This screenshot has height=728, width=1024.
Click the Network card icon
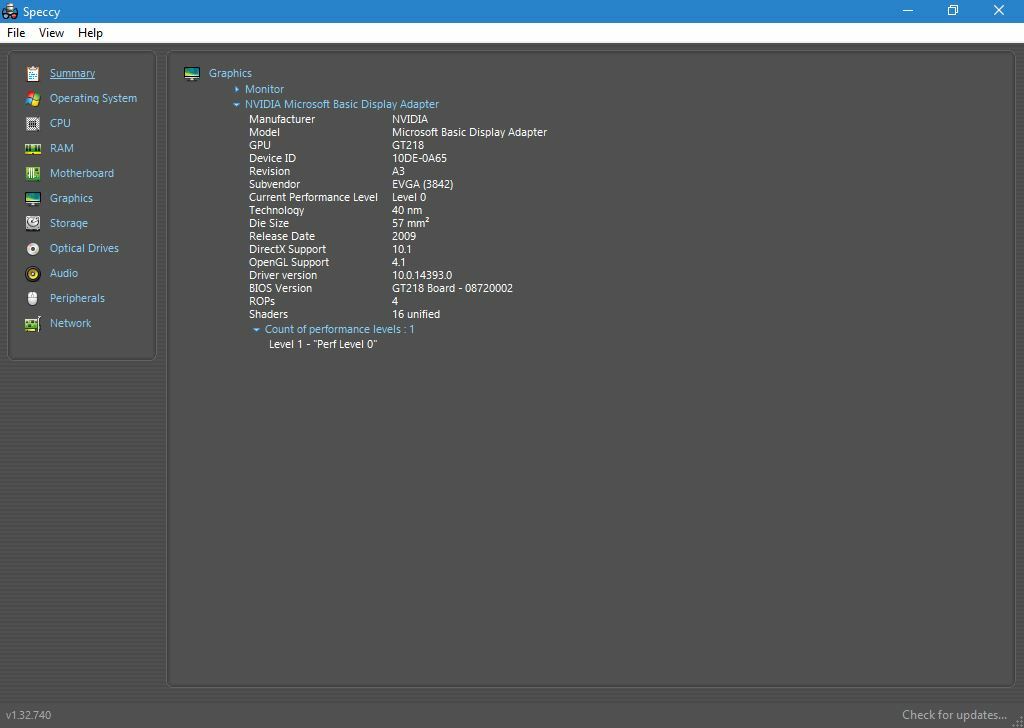(33, 323)
